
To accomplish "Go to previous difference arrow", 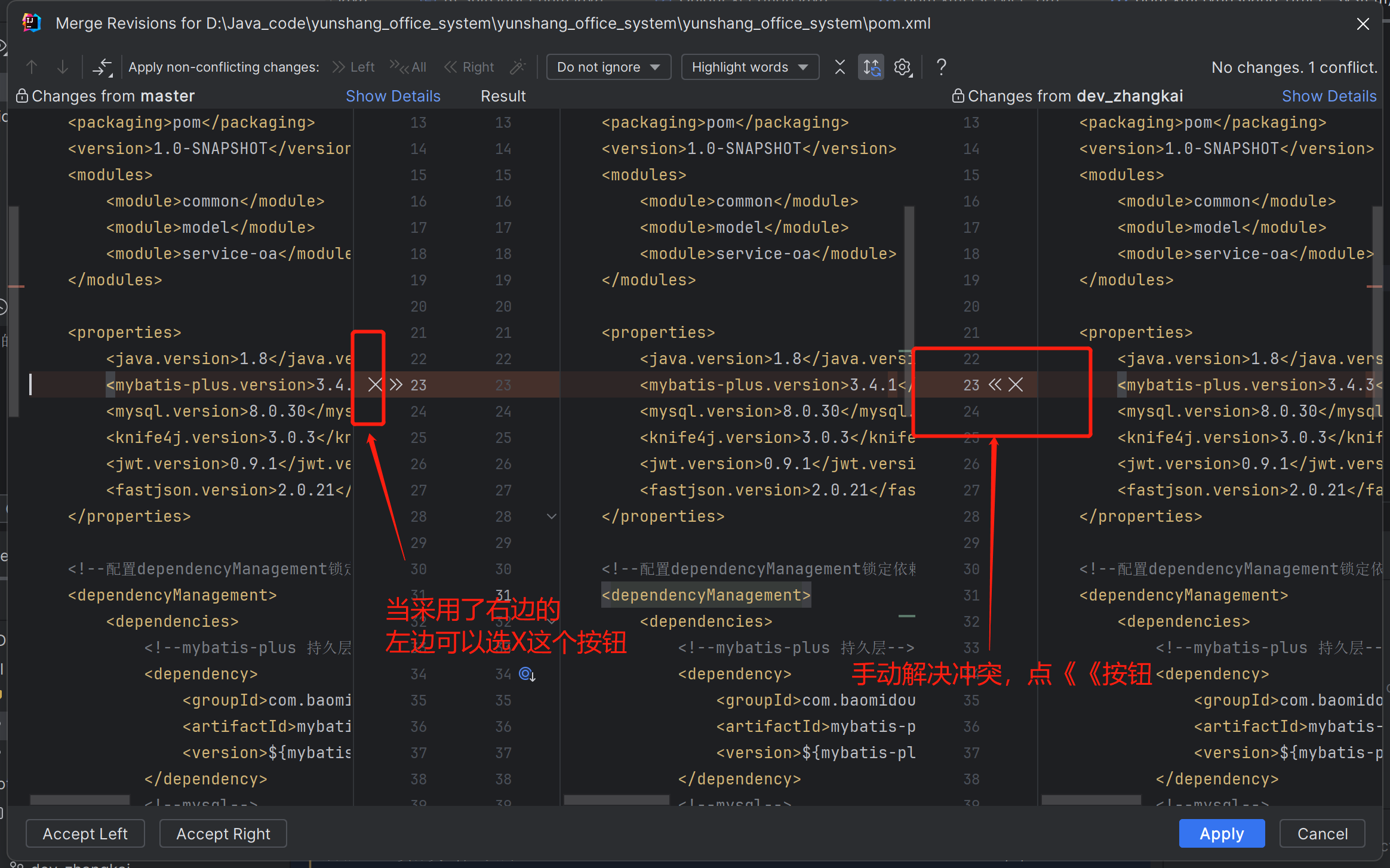I will click(32, 67).
